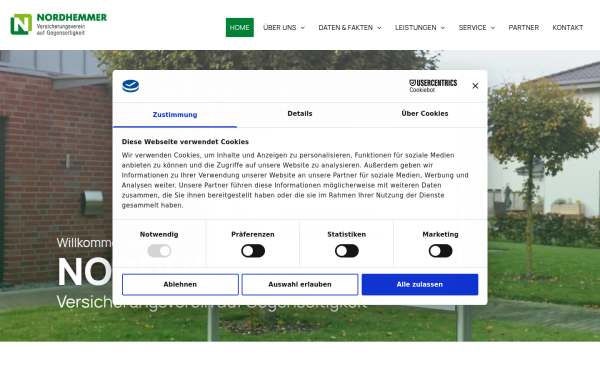Viewport: 600px width, 375px height.
Task: Open the Usercentrics Cookiebot logo link
Action: (433, 86)
